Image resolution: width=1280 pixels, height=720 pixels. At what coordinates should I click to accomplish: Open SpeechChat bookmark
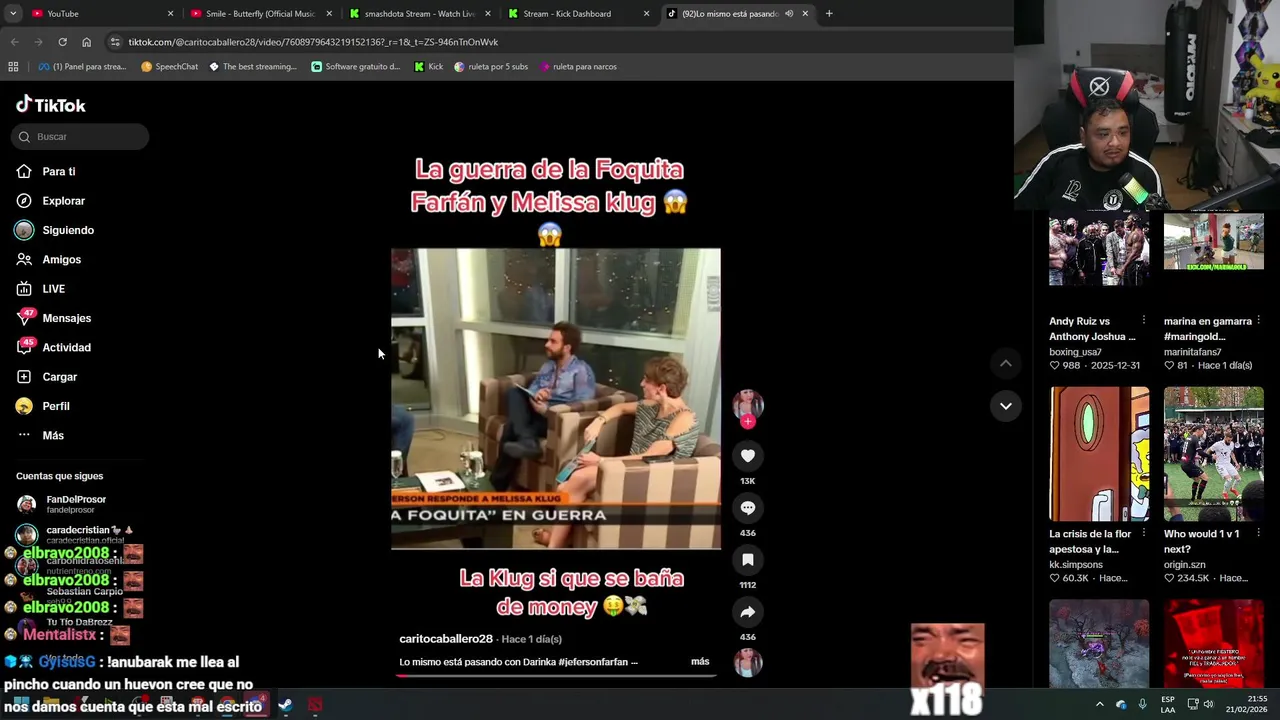[169, 67]
